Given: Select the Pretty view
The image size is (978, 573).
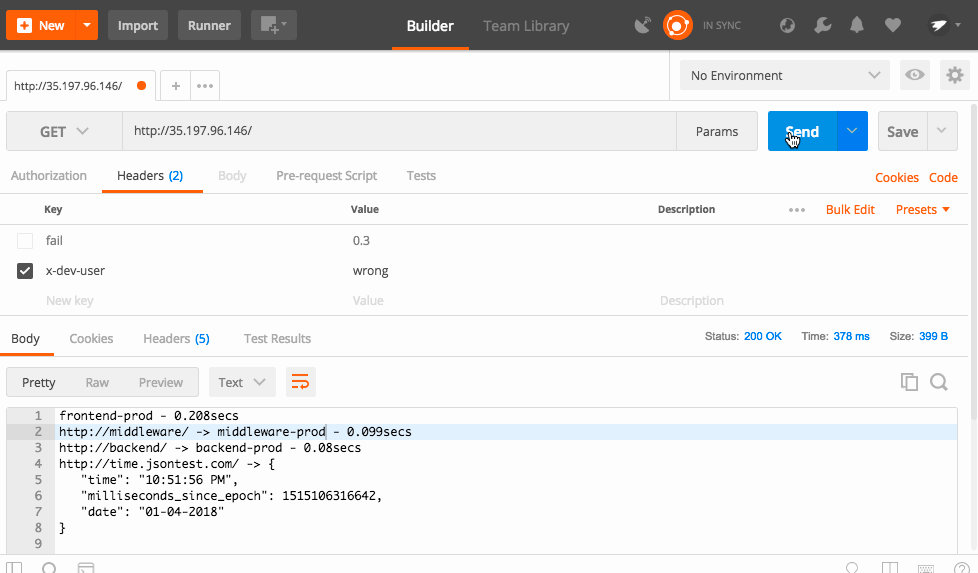Looking at the screenshot, I should (x=39, y=383).
